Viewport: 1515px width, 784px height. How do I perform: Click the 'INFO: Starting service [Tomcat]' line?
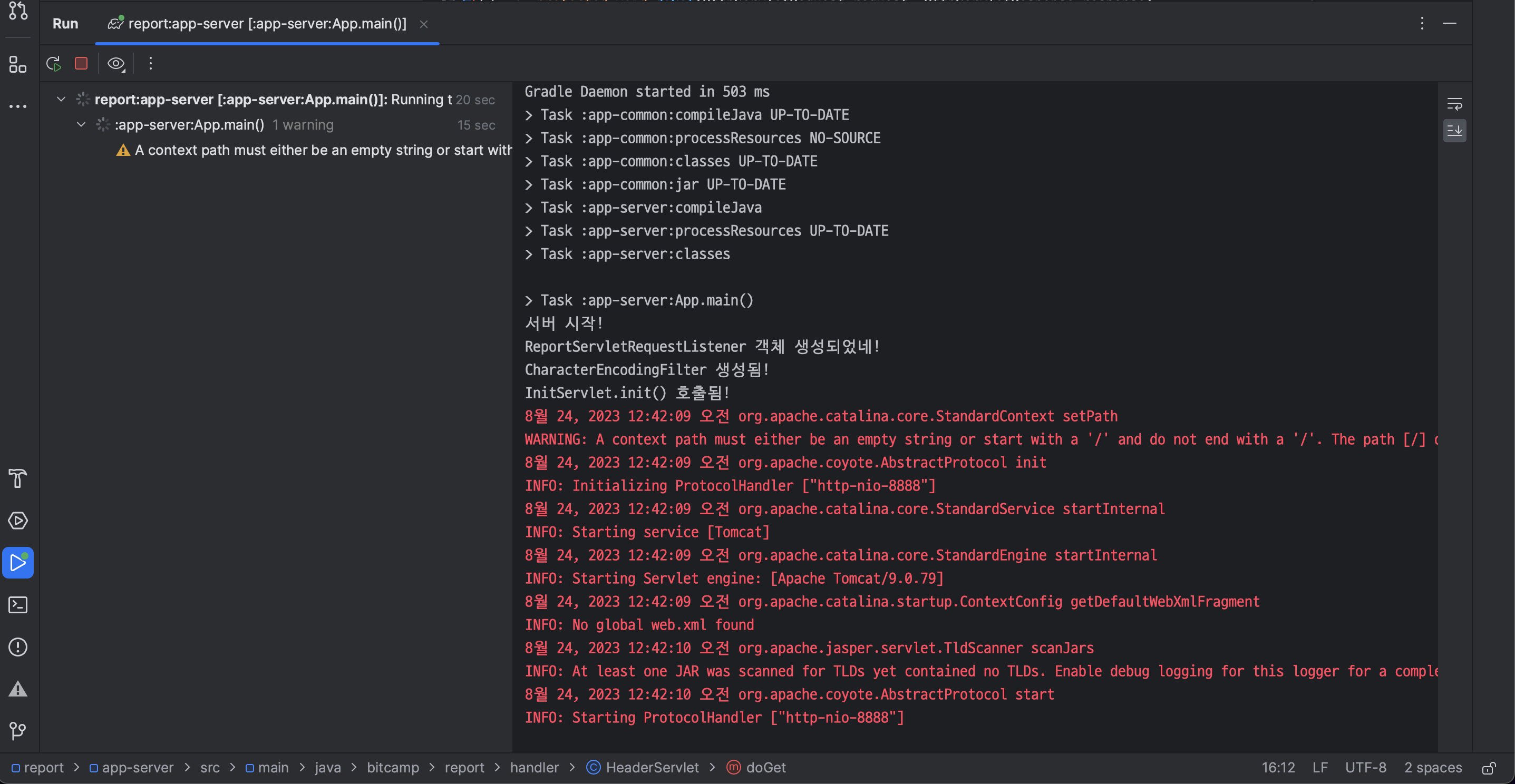647,533
